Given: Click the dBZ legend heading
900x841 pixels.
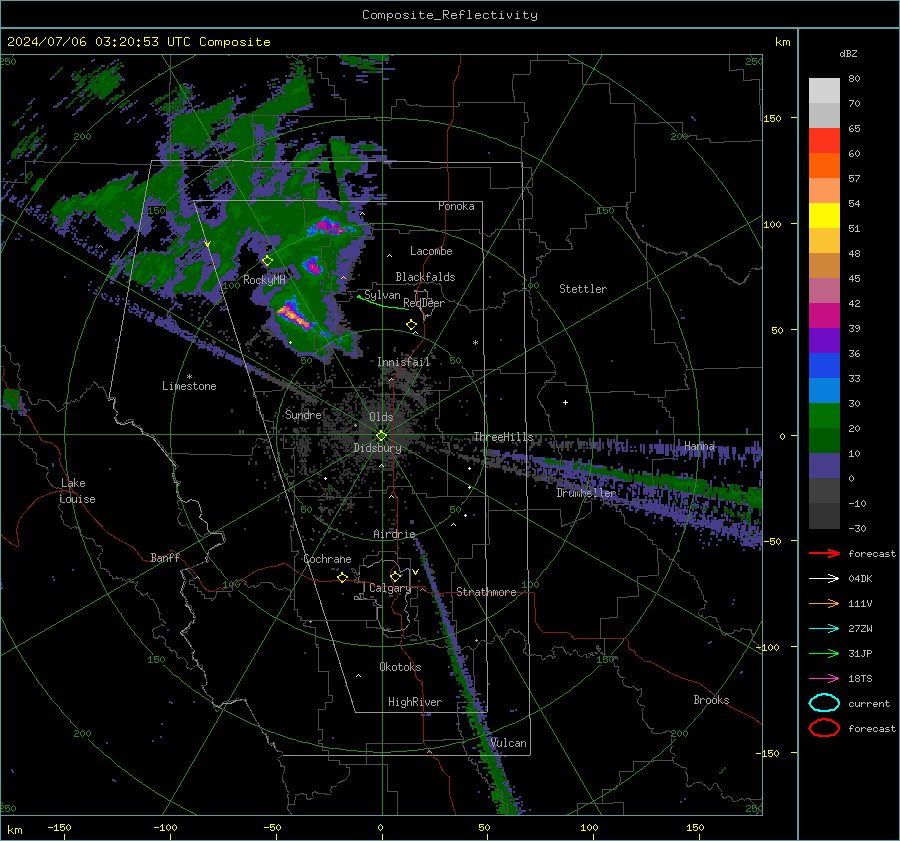Looking at the screenshot, I should click(x=848, y=54).
